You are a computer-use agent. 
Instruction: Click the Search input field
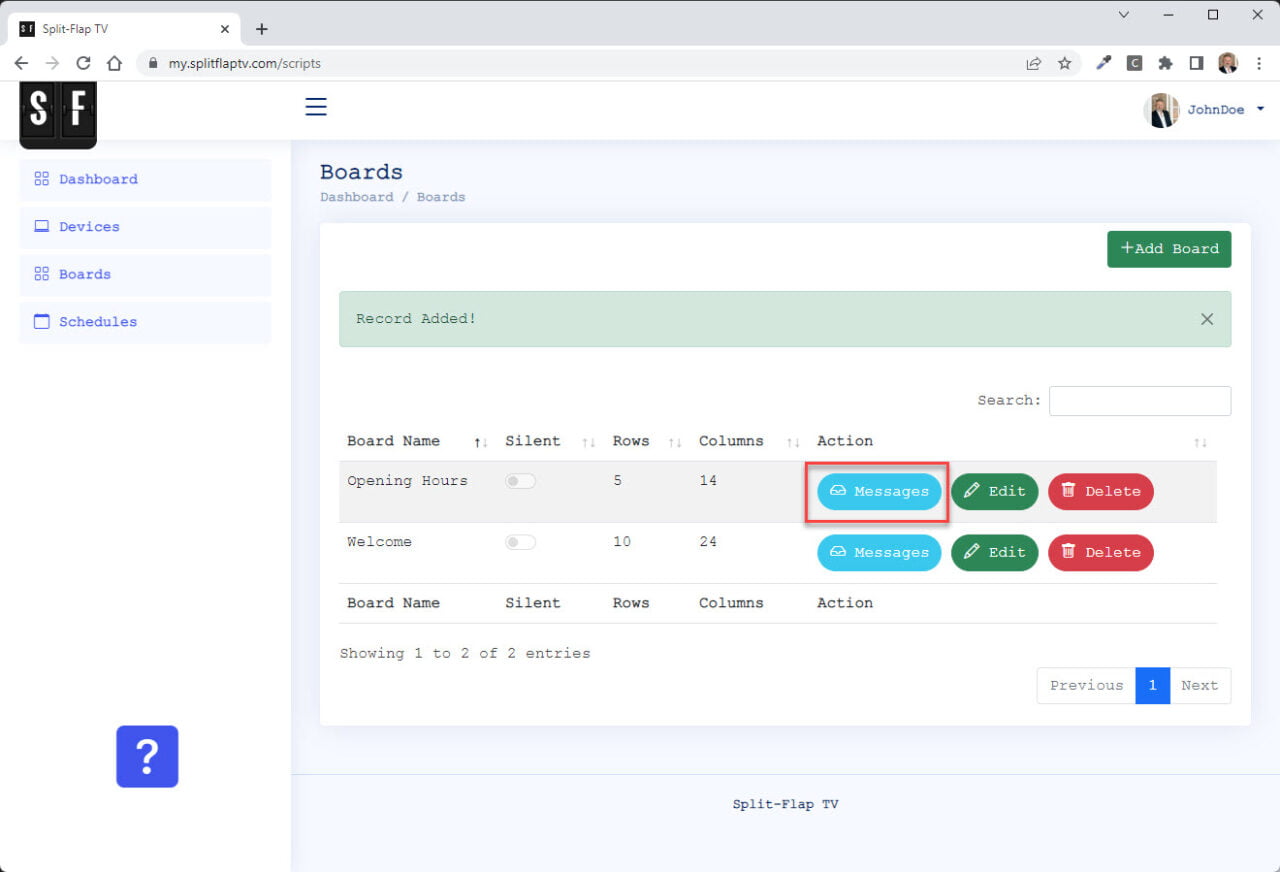click(x=1140, y=401)
